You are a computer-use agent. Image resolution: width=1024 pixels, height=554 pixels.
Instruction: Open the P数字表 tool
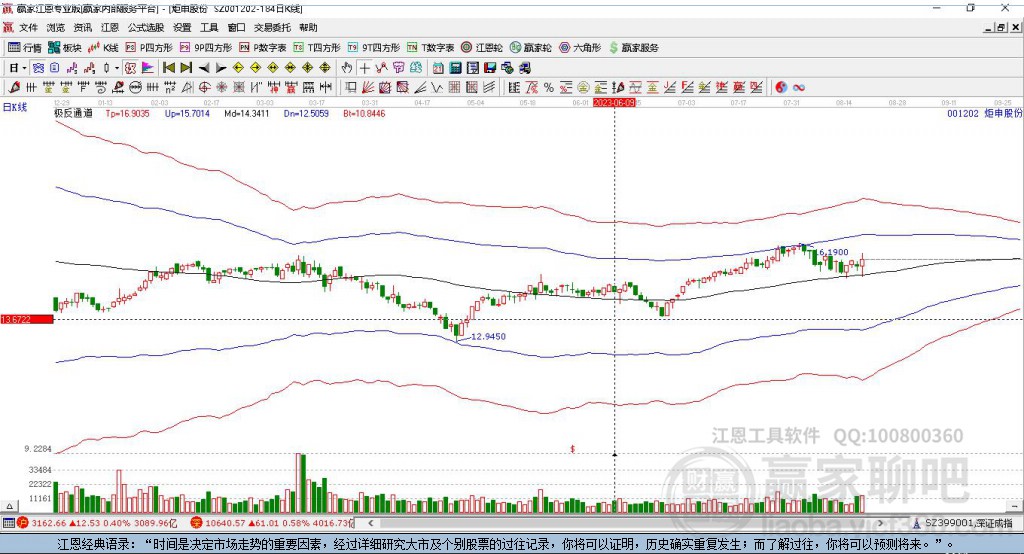coord(263,48)
